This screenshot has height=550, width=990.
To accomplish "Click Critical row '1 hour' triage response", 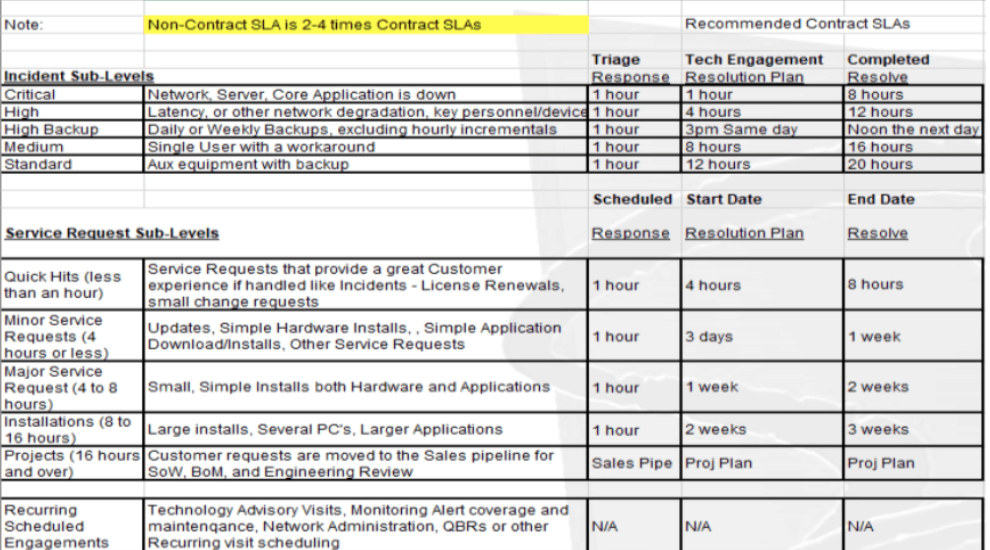I will [x=634, y=95].
